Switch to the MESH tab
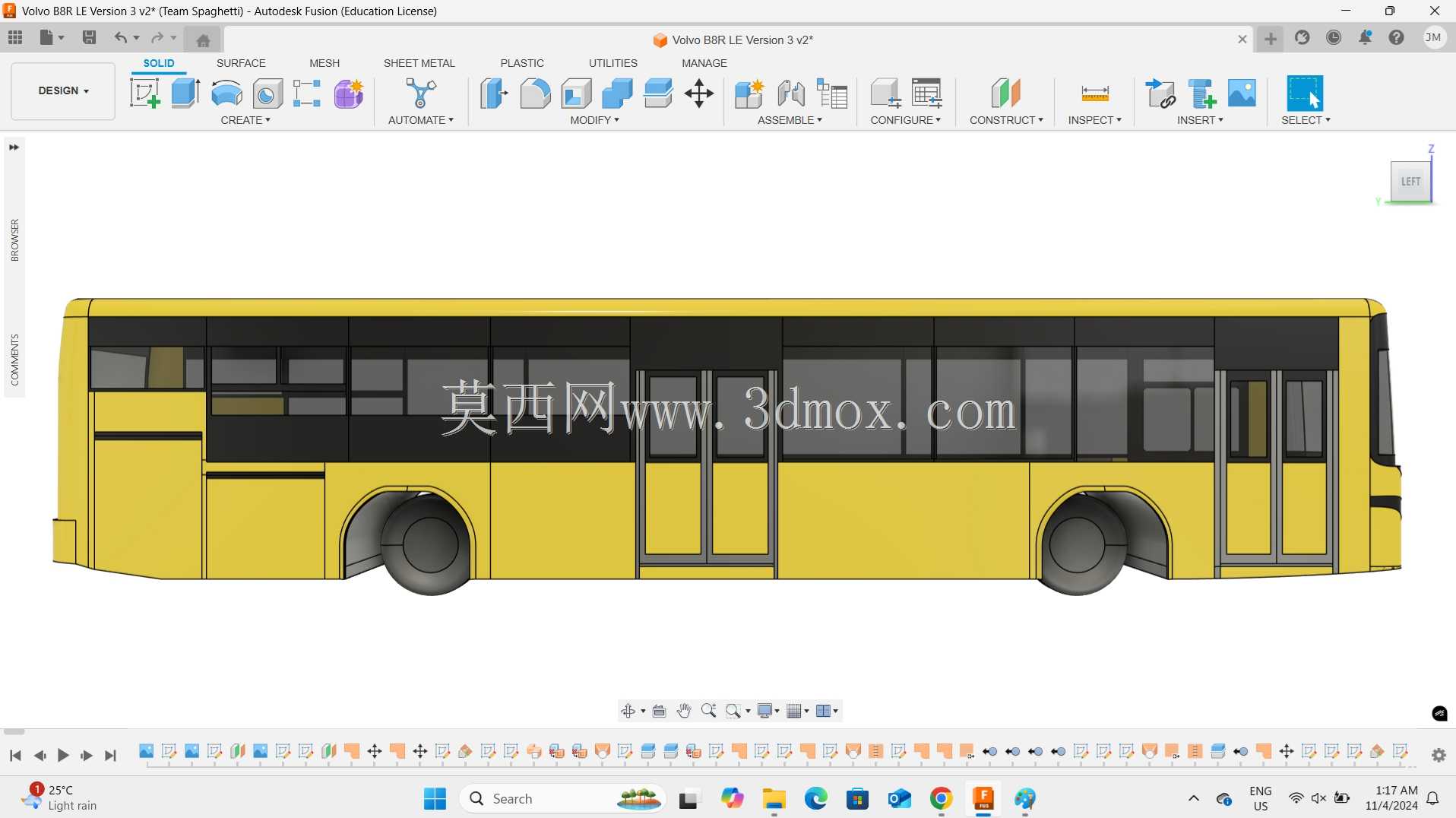This screenshot has height=818, width=1456. [324, 63]
